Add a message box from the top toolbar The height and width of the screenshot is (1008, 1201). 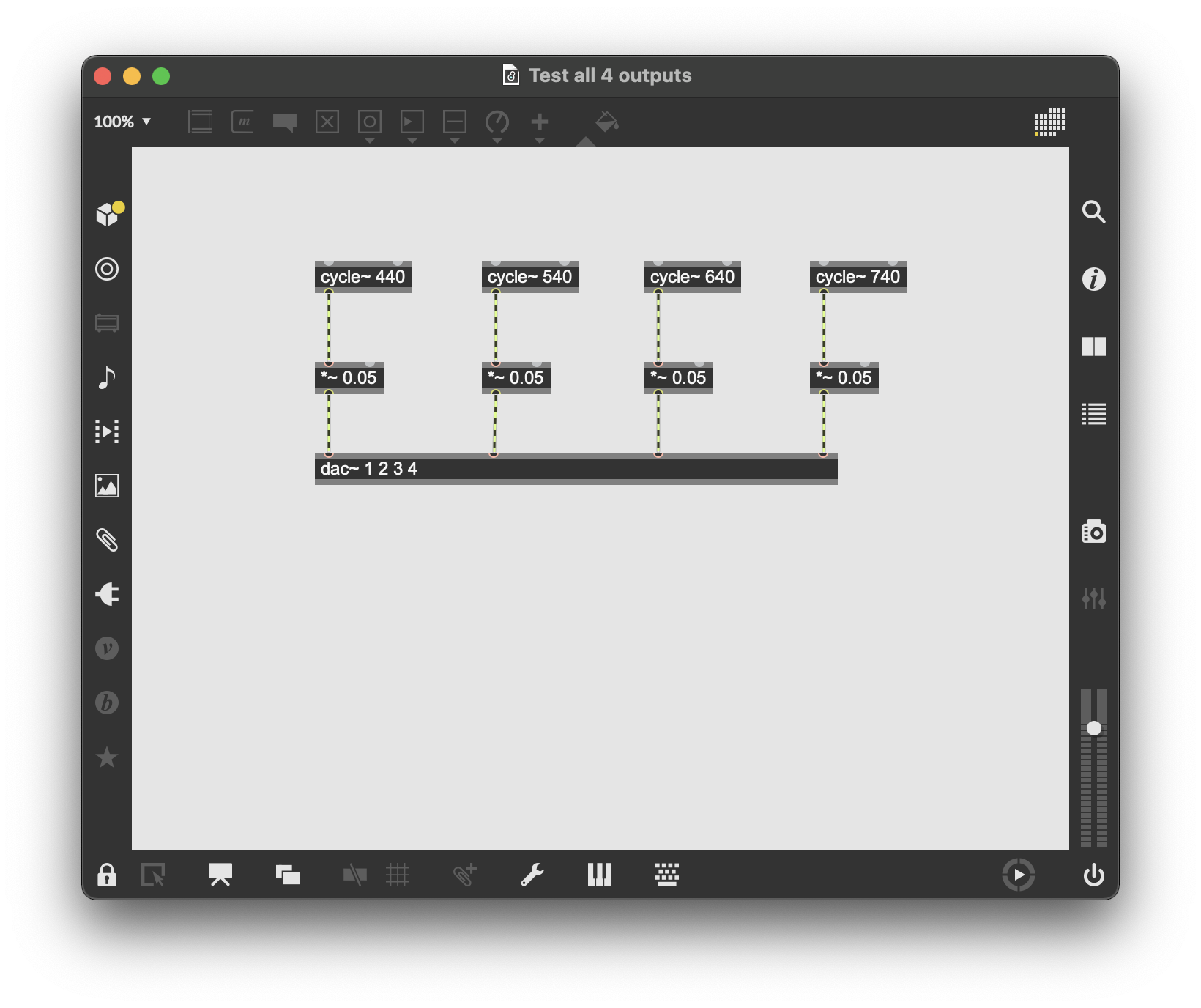pyautogui.click(x=242, y=122)
